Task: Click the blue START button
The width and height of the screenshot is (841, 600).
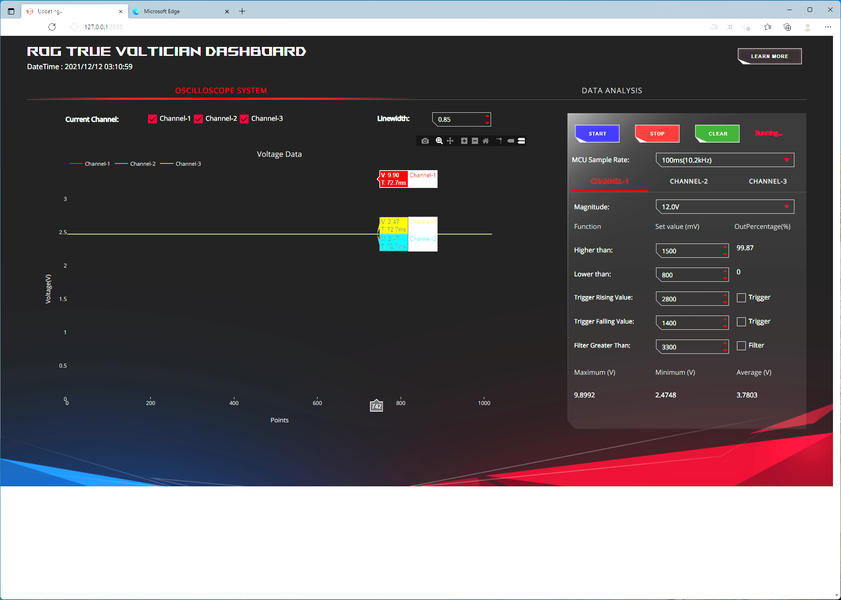Action: 597,134
